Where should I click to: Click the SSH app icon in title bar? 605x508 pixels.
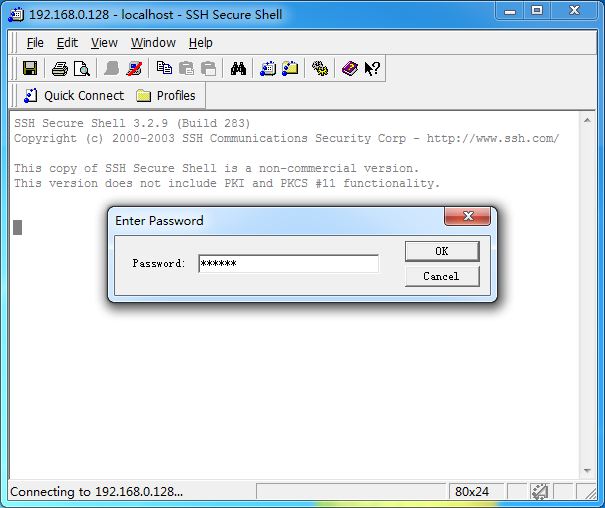click(16, 15)
